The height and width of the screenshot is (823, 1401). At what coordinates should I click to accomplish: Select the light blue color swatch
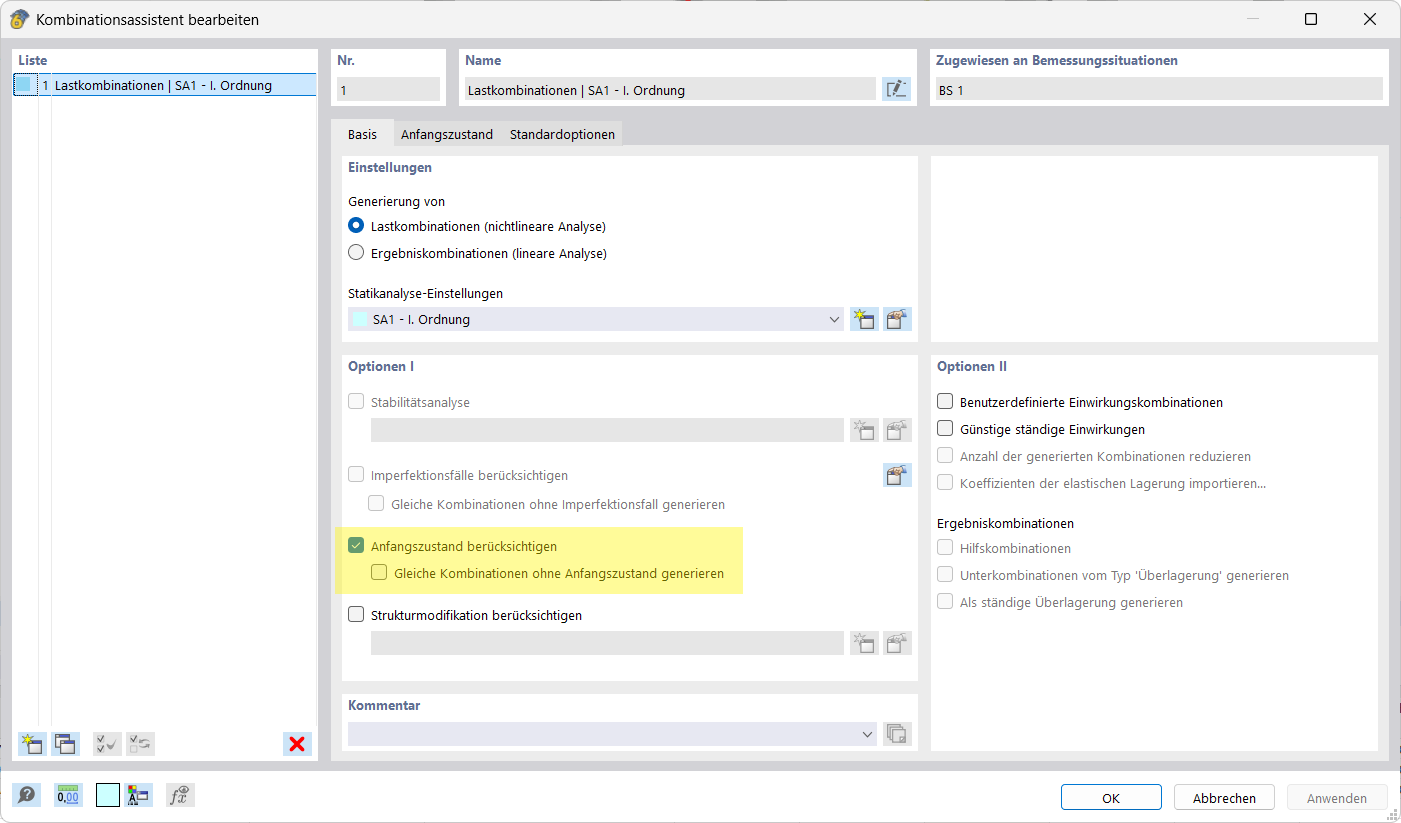(107, 795)
